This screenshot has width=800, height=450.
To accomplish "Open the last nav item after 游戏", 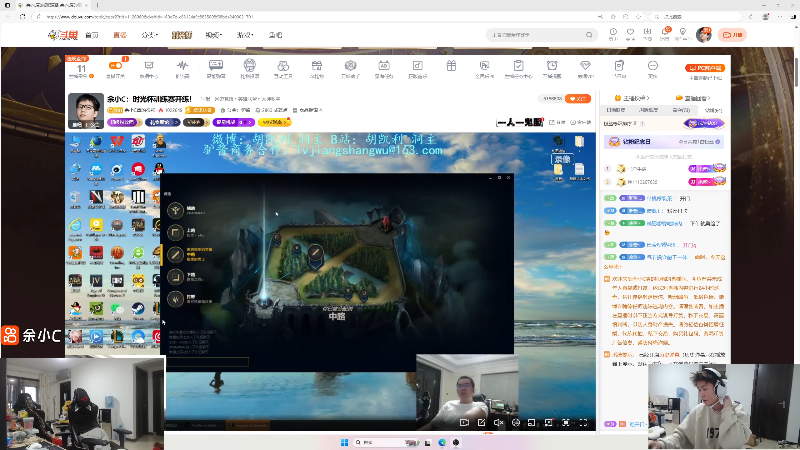I will click(276, 35).
